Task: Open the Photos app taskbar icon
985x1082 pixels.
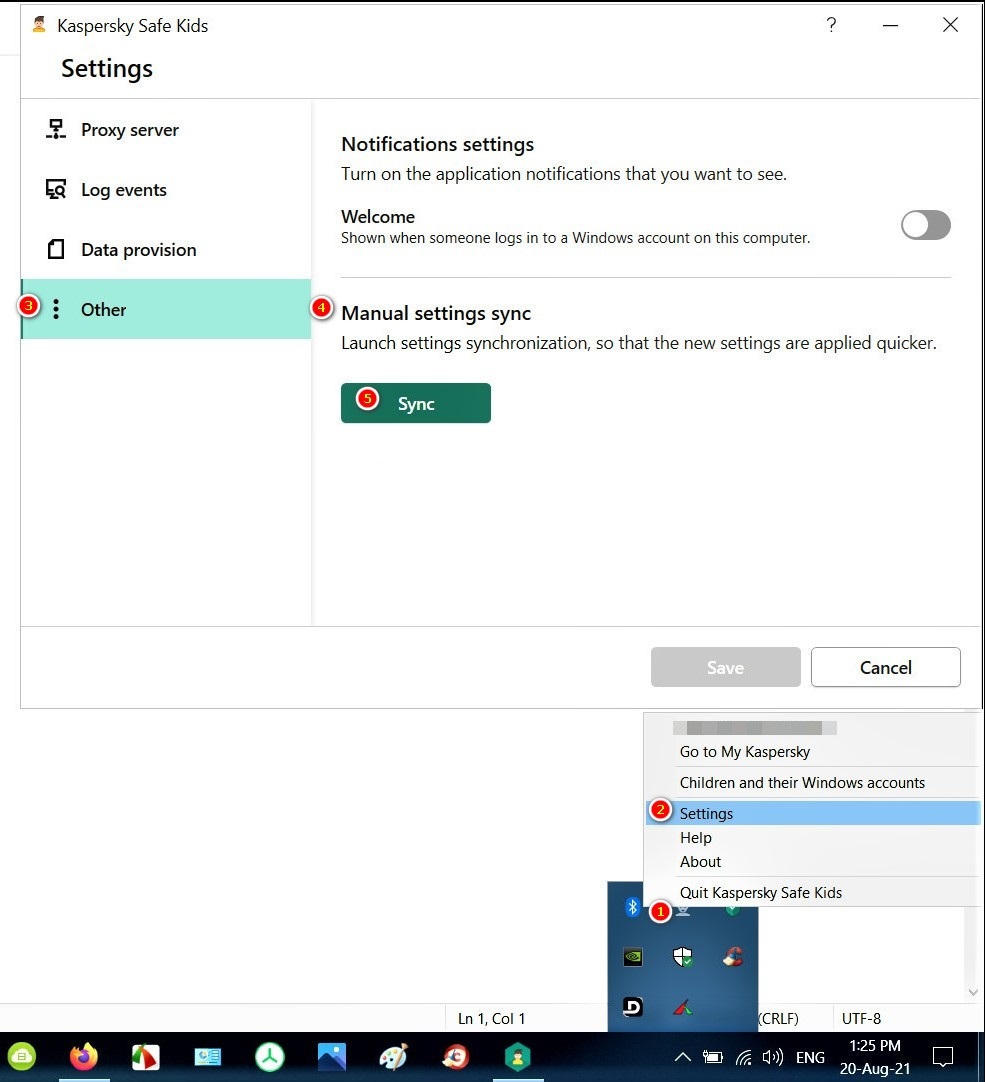Action: pos(332,1056)
